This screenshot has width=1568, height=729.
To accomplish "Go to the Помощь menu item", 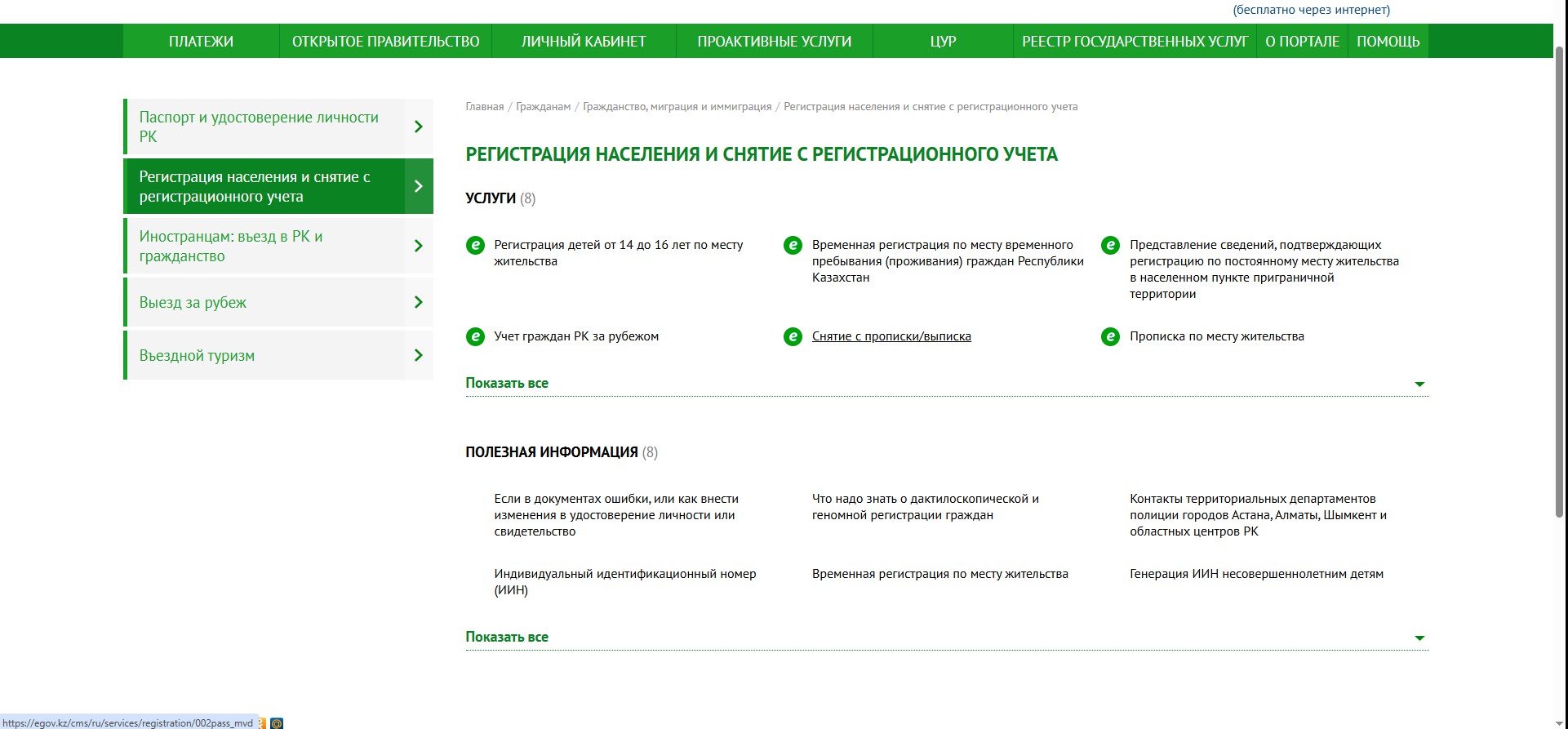I will (x=1388, y=42).
